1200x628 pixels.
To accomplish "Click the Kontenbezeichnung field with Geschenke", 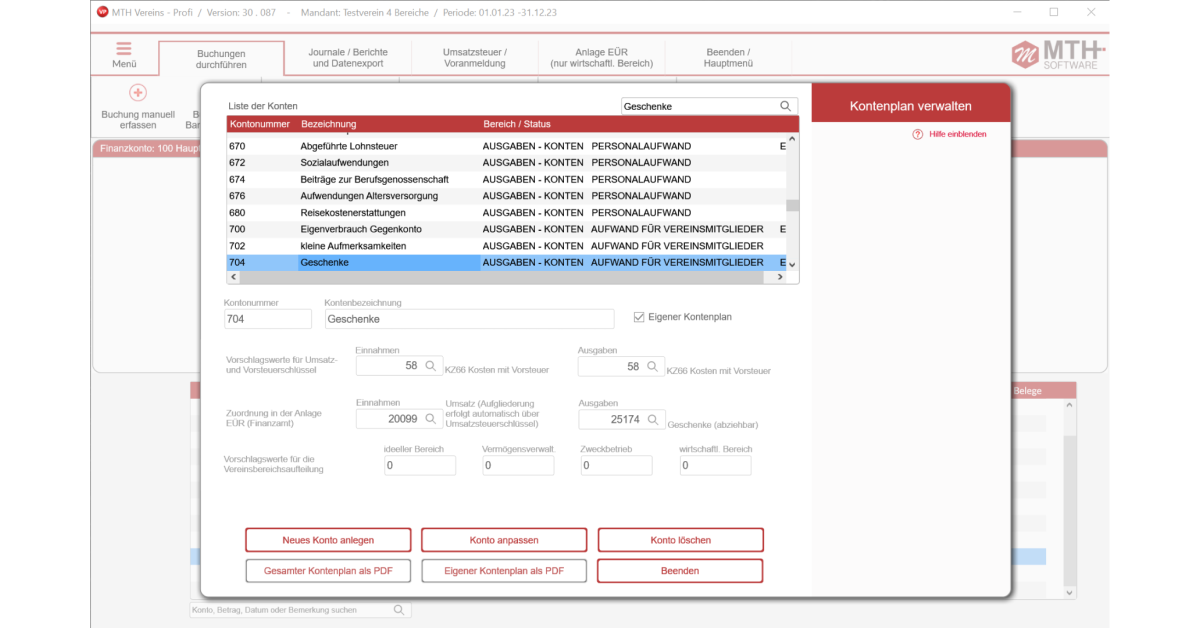I will tap(469, 319).
